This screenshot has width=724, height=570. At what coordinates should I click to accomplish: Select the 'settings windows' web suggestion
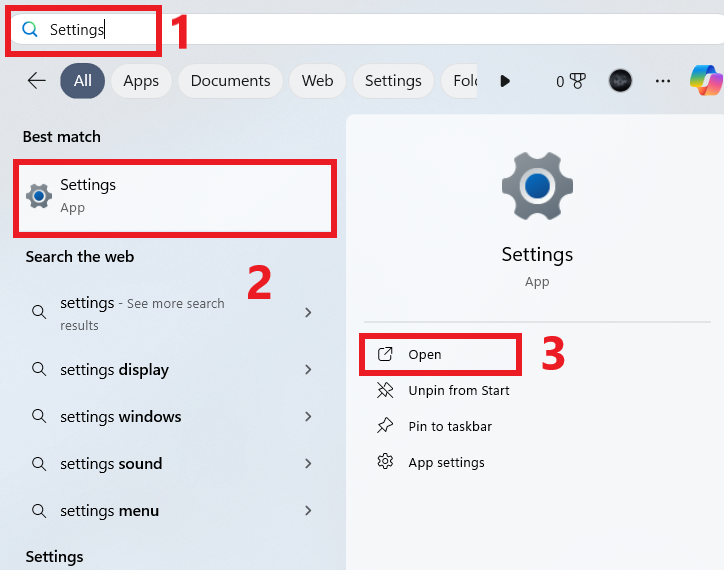pyautogui.click(x=121, y=417)
